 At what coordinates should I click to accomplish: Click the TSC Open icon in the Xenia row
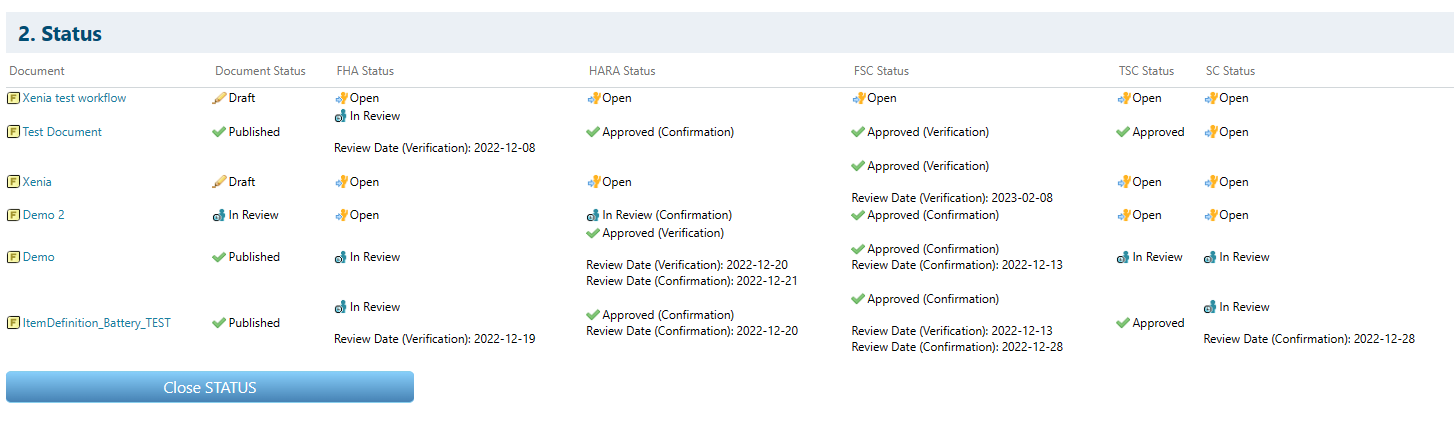click(1123, 182)
